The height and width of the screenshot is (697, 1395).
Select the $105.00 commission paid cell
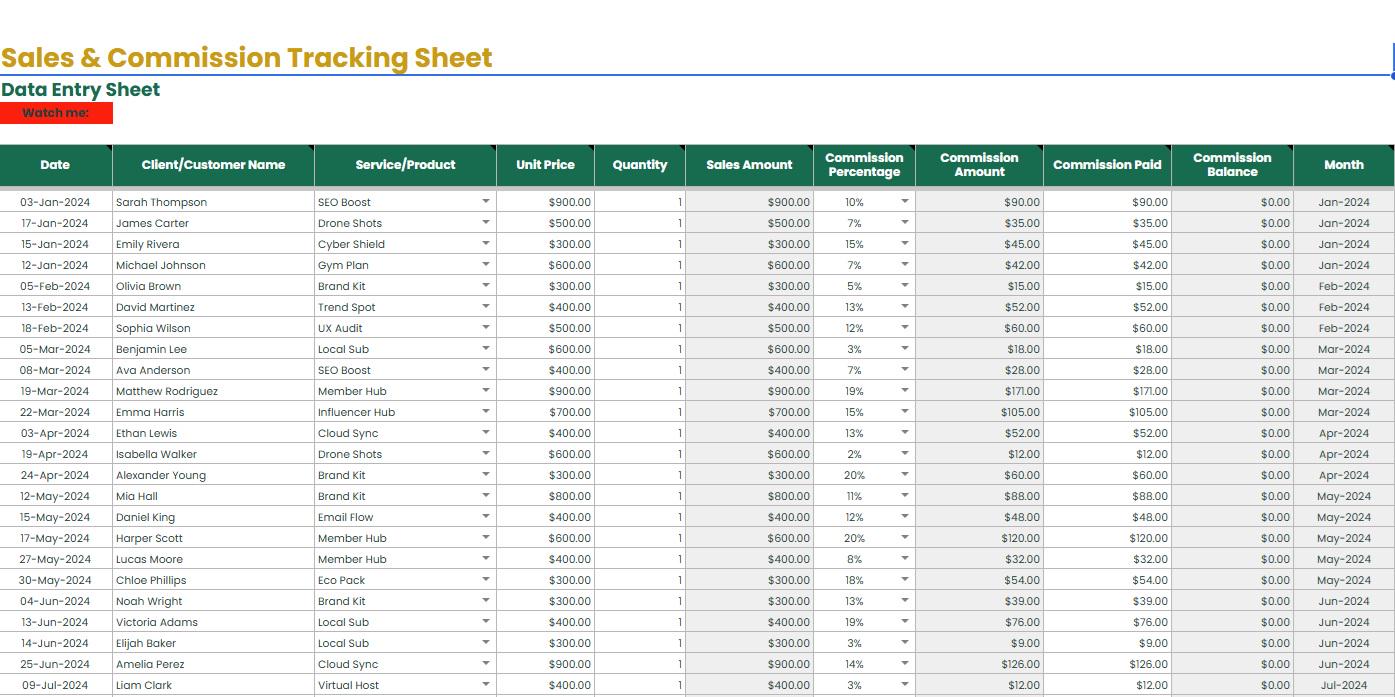pyautogui.click(x=1107, y=412)
